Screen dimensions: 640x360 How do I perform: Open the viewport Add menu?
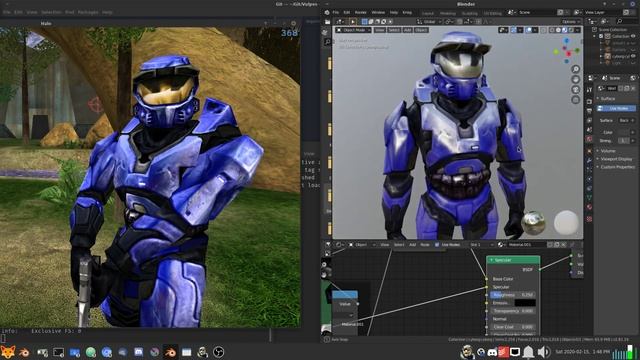click(407, 30)
